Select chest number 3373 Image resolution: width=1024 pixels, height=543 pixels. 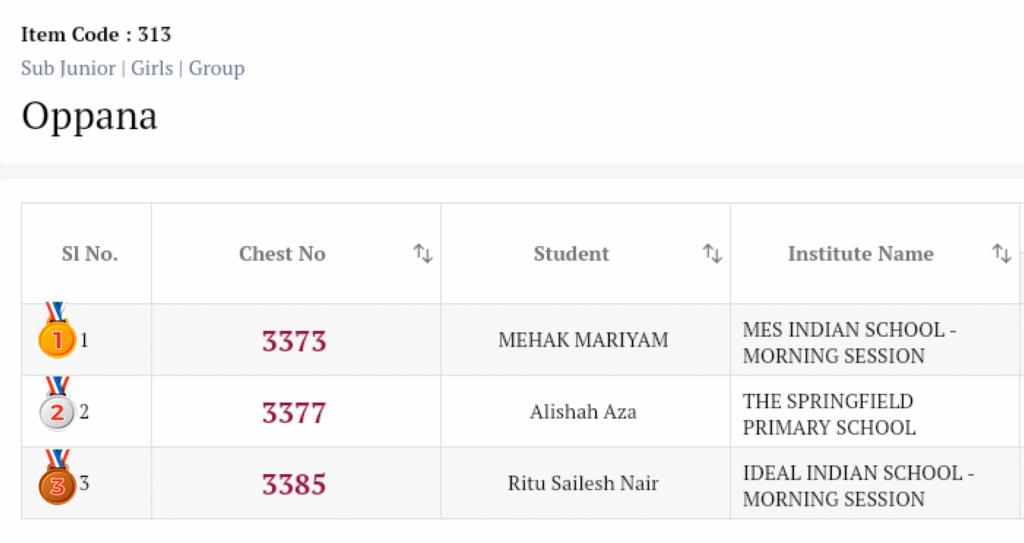[x=294, y=341]
